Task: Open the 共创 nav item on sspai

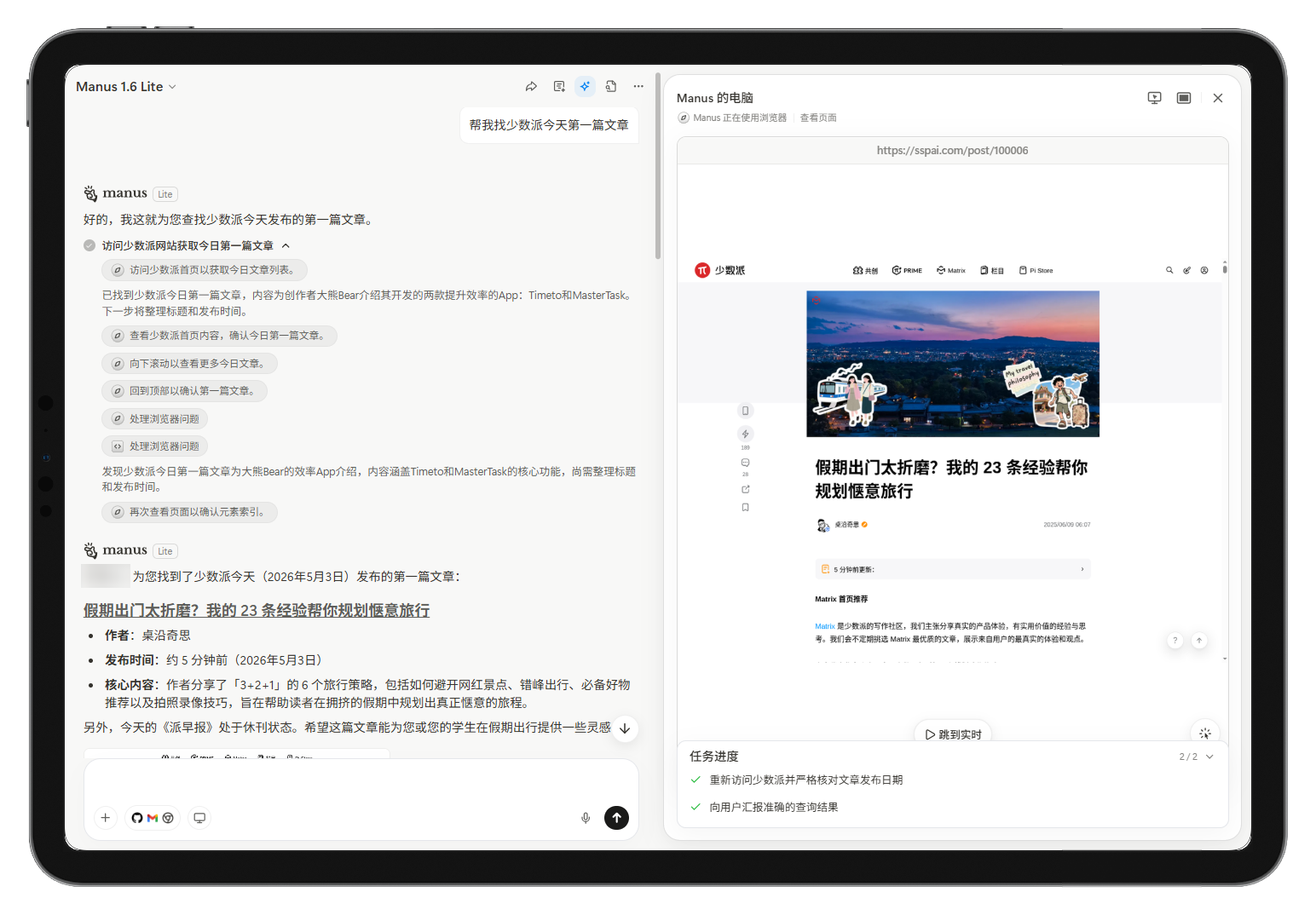Action: pyautogui.click(x=865, y=270)
